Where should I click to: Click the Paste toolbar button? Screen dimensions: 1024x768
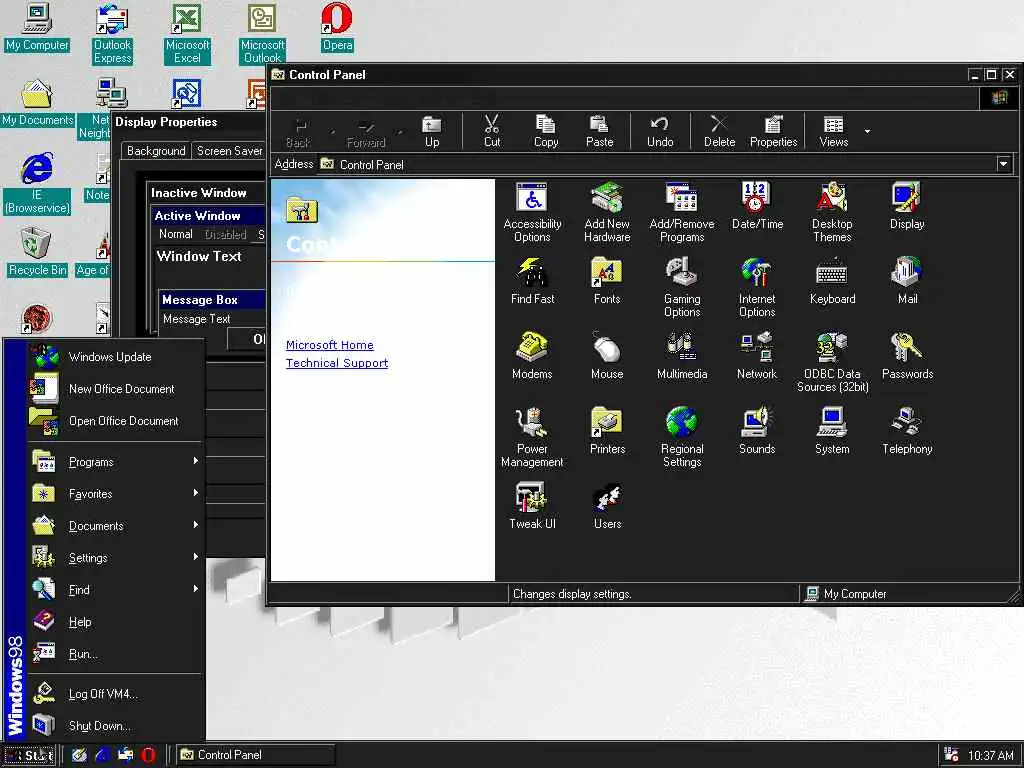[x=600, y=131]
